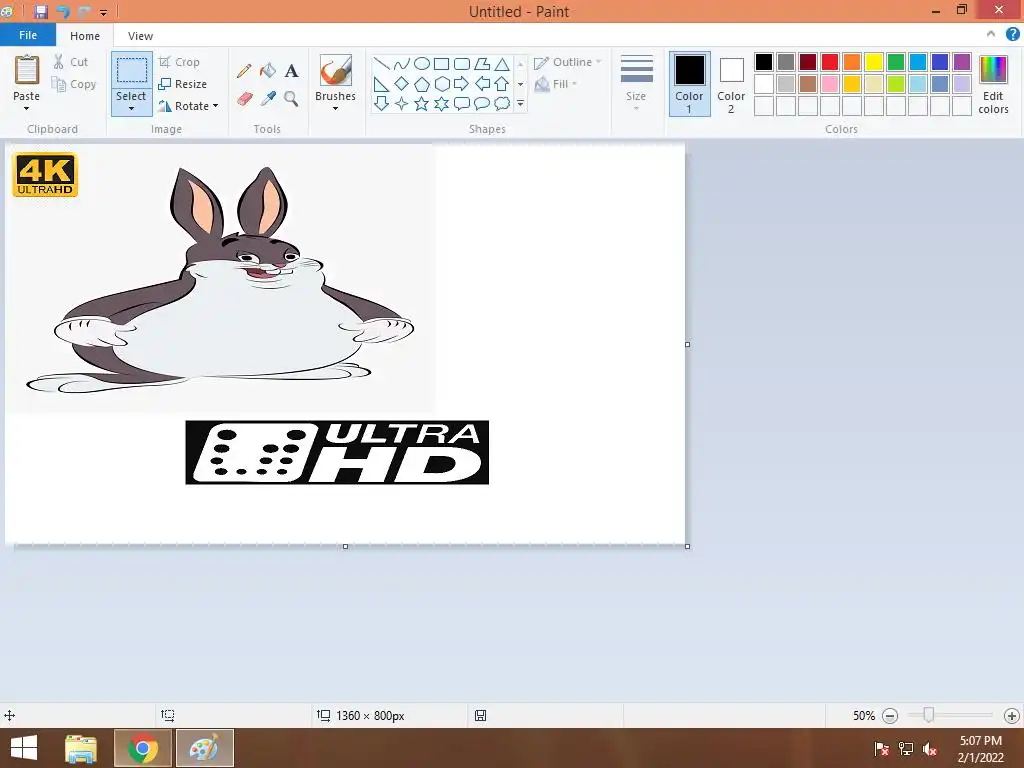Image resolution: width=1024 pixels, height=768 pixels.
Task: Expand the Rotate dropdown
Action: pos(216,106)
